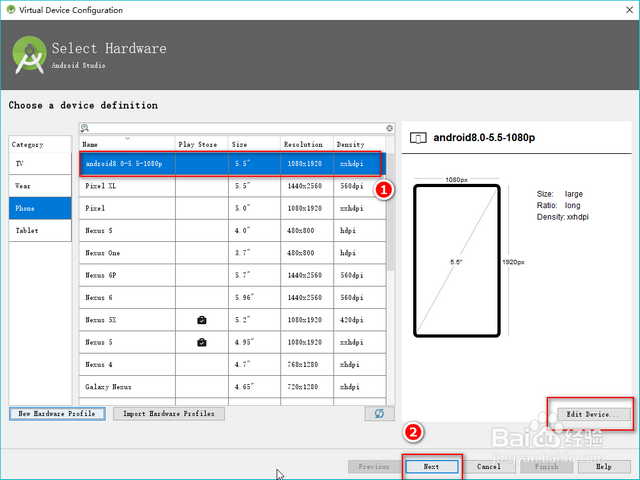Image resolution: width=640 pixels, height=480 pixels.
Task: Click the Next button
Action: click(432, 467)
